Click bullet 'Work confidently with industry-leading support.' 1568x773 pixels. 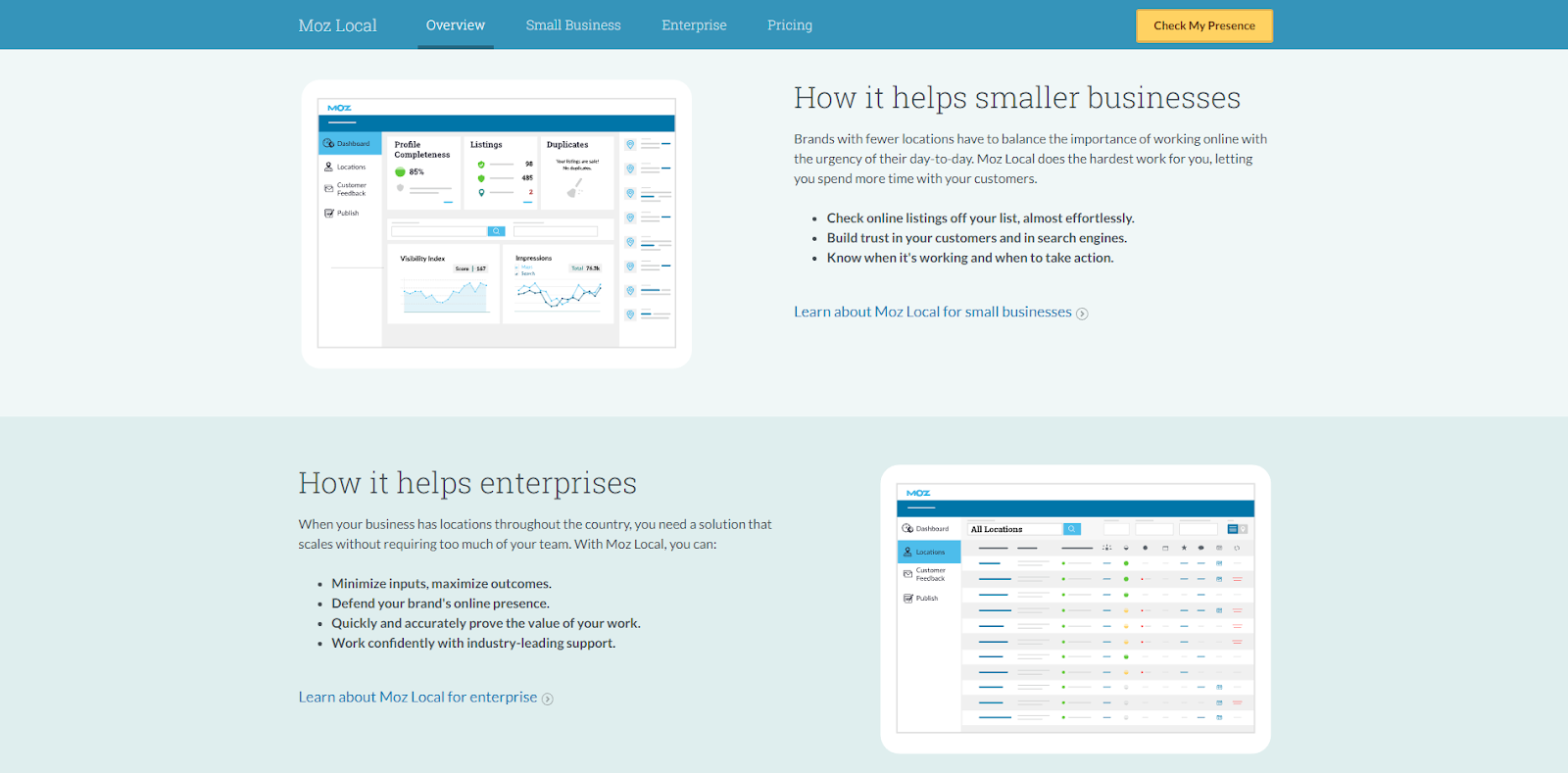[473, 643]
